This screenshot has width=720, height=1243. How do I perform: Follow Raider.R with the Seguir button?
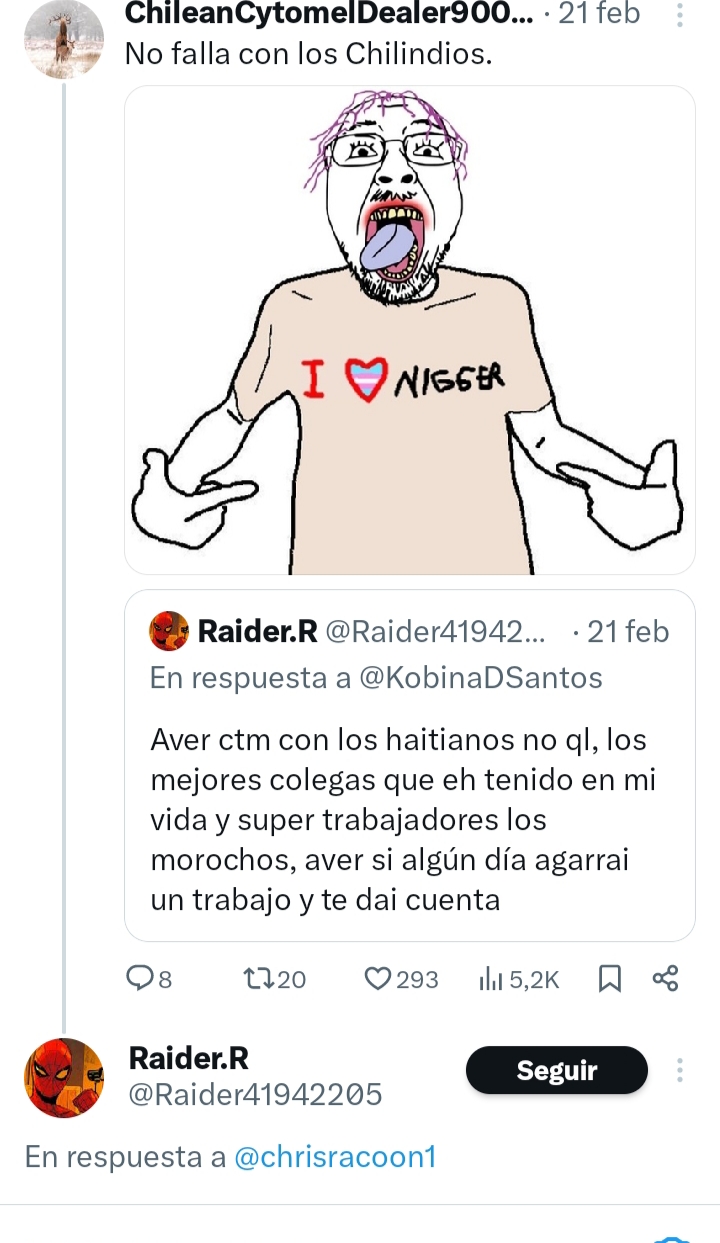tap(557, 1071)
